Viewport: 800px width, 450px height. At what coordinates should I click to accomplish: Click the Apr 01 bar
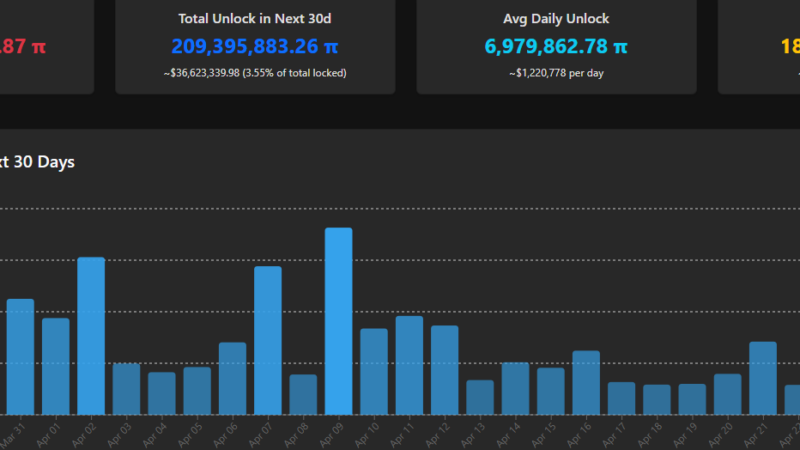56,366
